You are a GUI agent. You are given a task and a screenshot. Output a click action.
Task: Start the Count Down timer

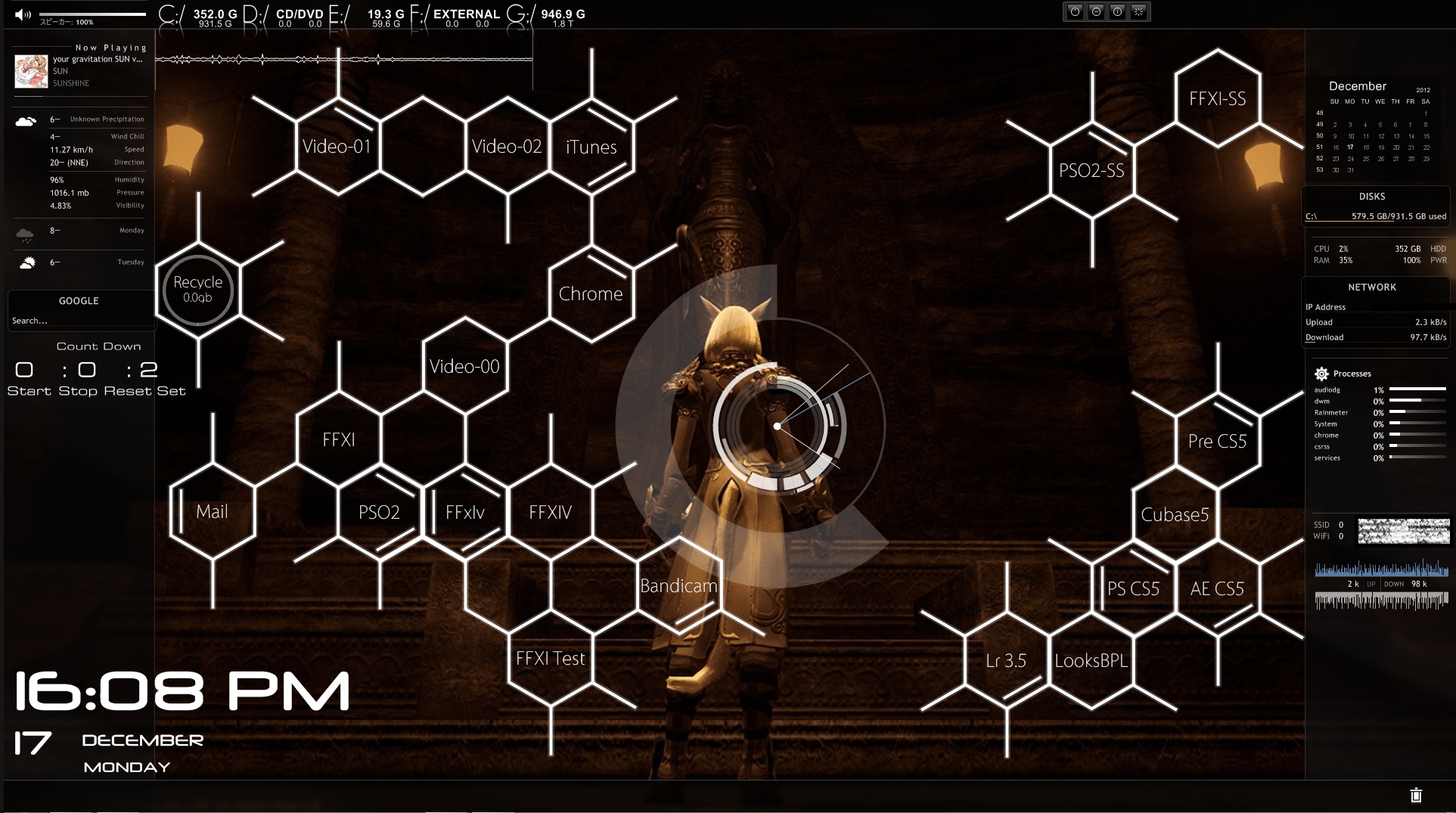[x=29, y=391]
